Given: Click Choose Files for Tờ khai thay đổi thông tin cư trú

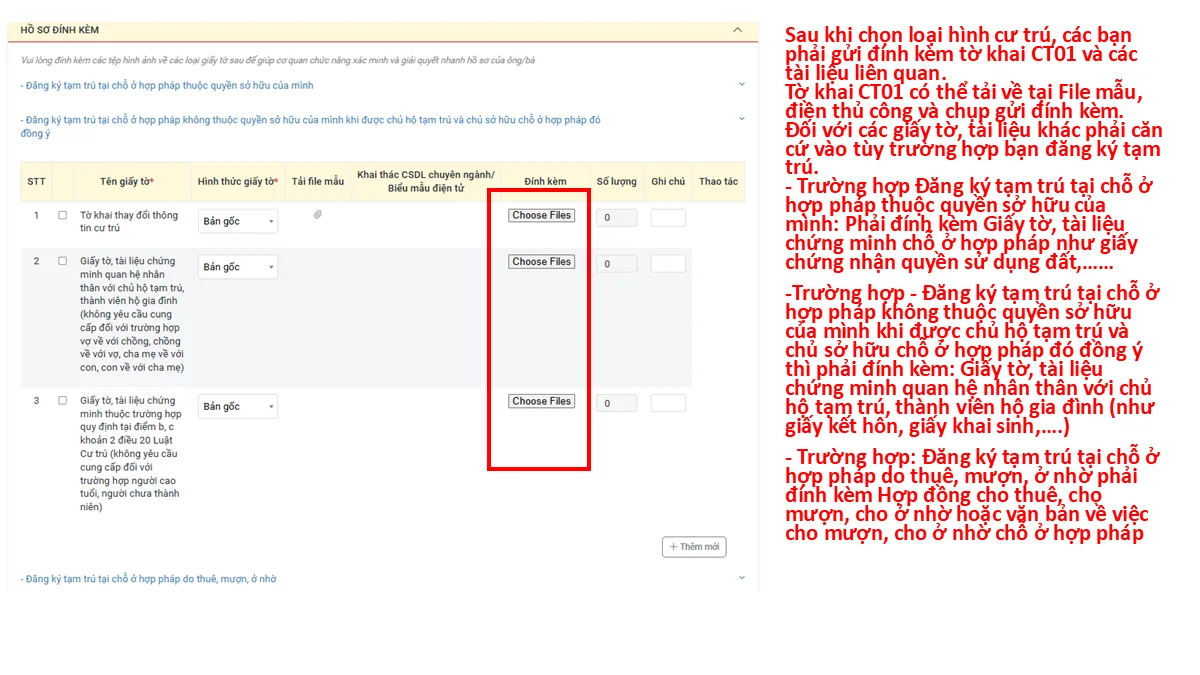Looking at the screenshot, I should click(541, 215).
